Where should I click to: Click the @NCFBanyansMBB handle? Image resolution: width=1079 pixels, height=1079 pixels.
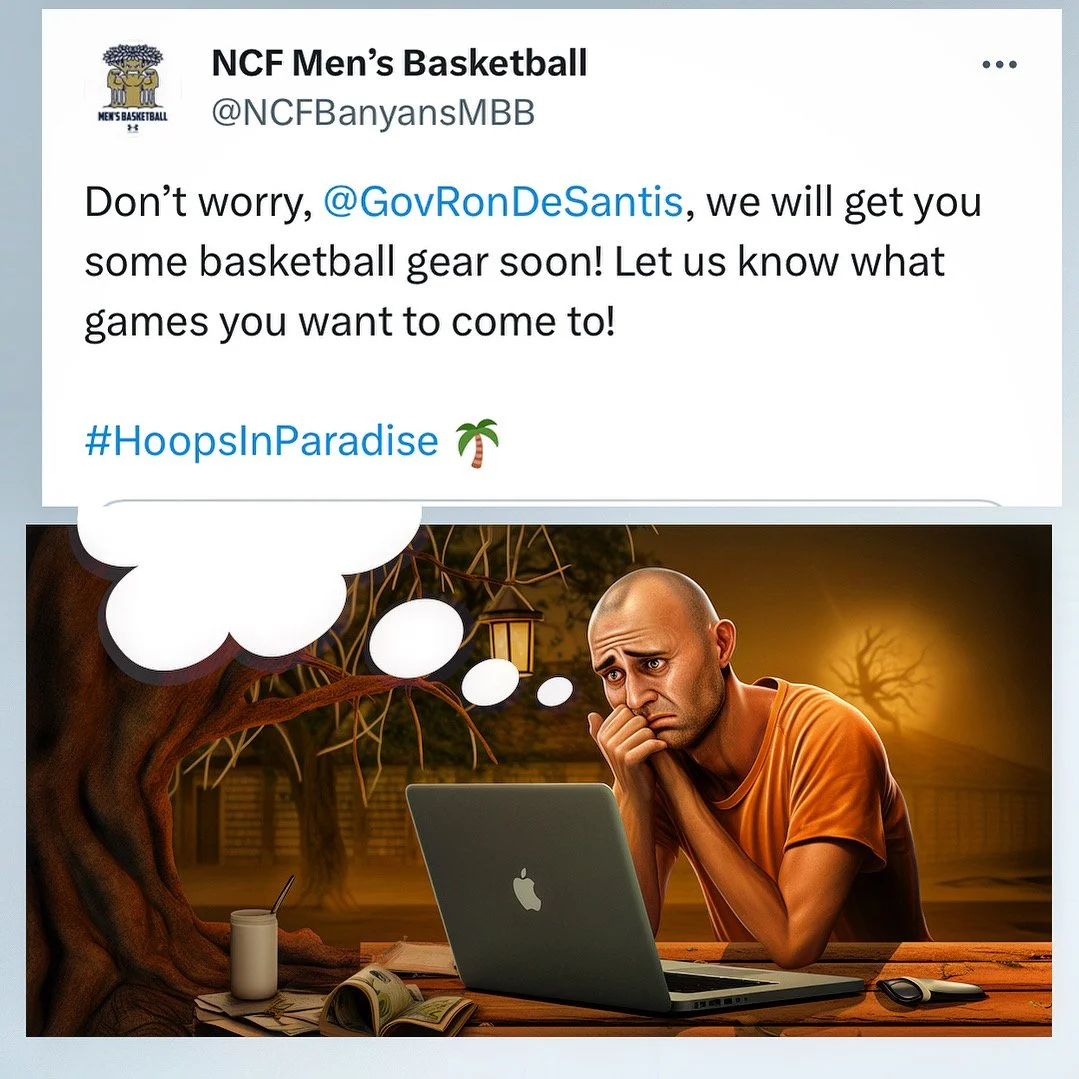click(373, 112)
